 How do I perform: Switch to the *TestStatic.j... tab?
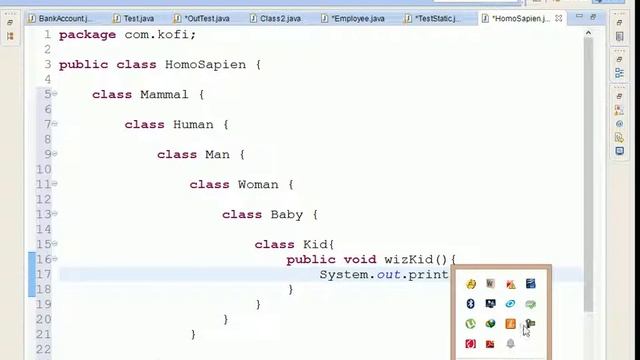432,18
